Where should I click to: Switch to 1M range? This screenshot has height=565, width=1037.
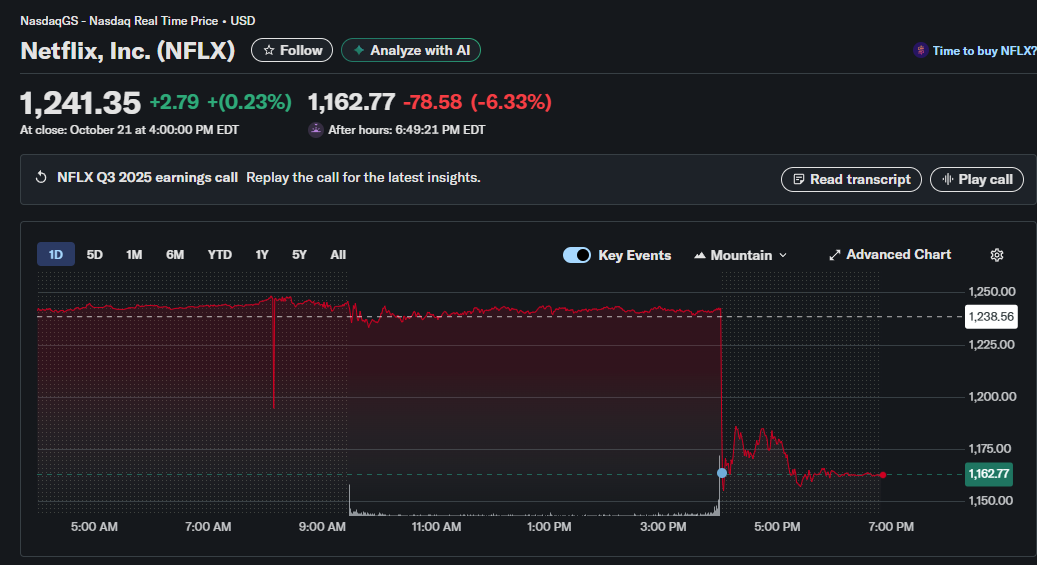[x=134, y=255]
